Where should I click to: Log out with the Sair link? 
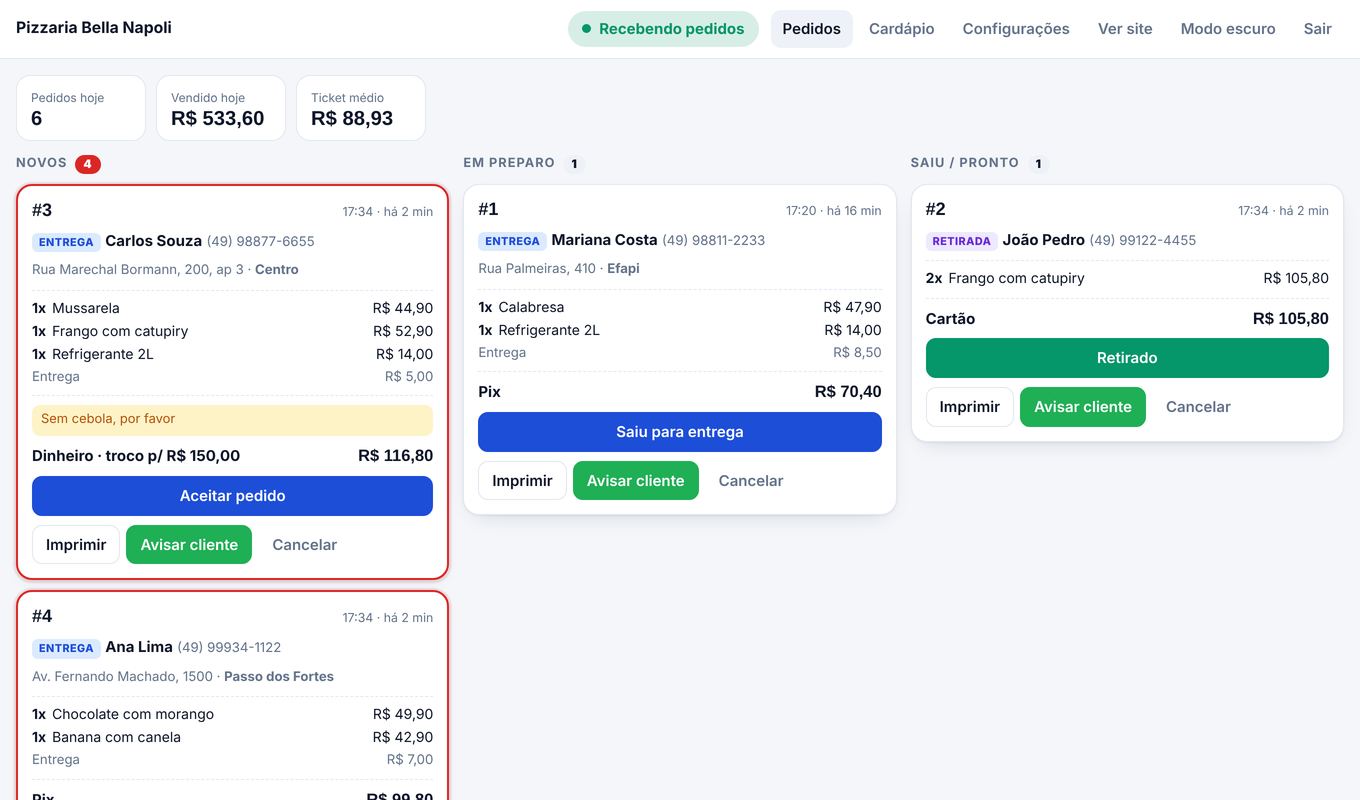point(1317,29)
